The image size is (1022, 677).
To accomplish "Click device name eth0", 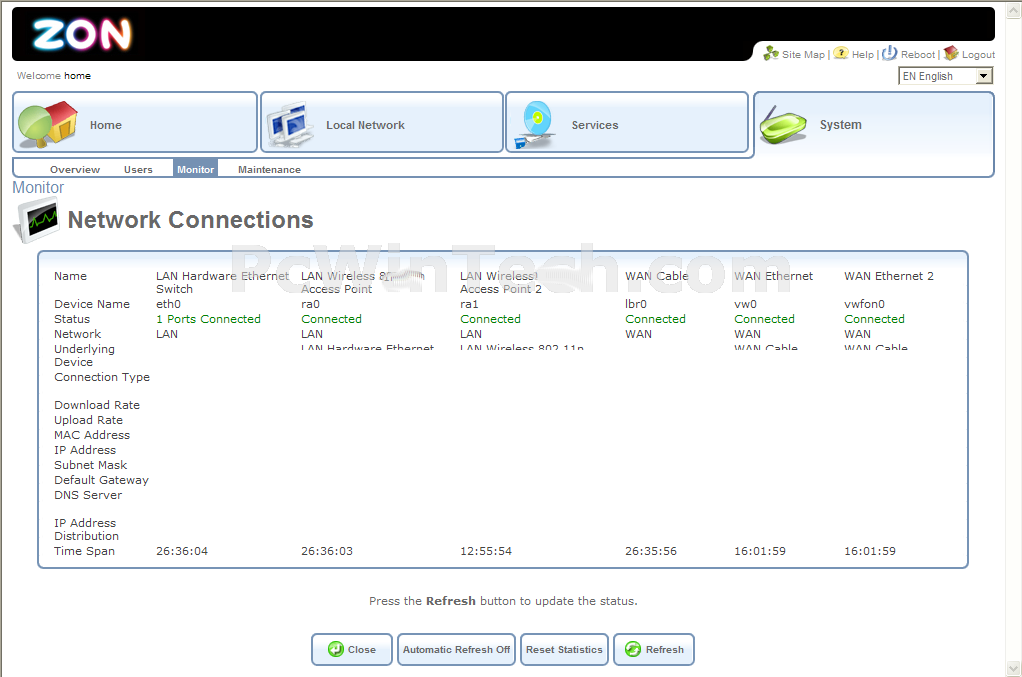I will 168,304.
